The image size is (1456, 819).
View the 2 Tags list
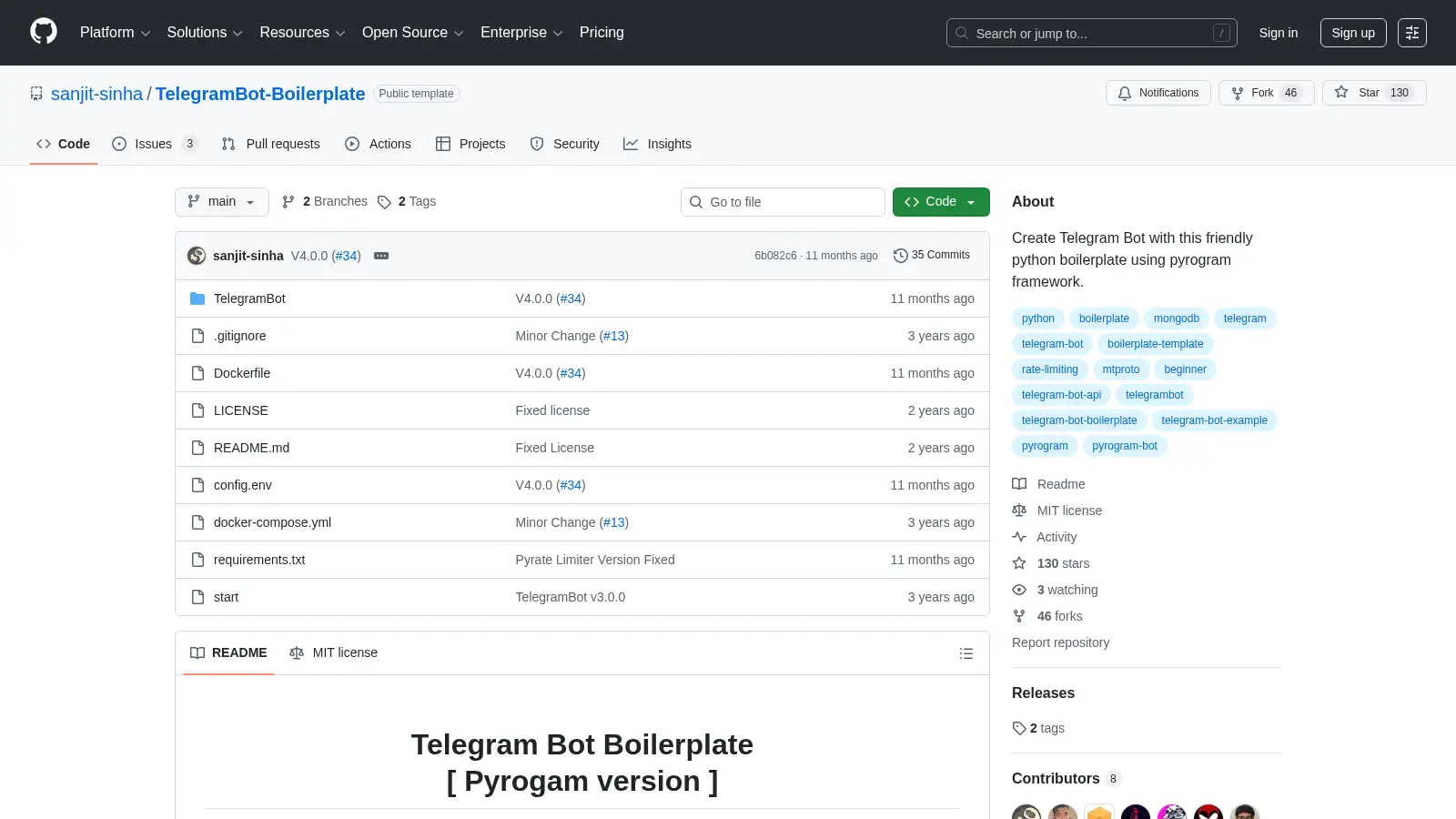coord(407,202)
